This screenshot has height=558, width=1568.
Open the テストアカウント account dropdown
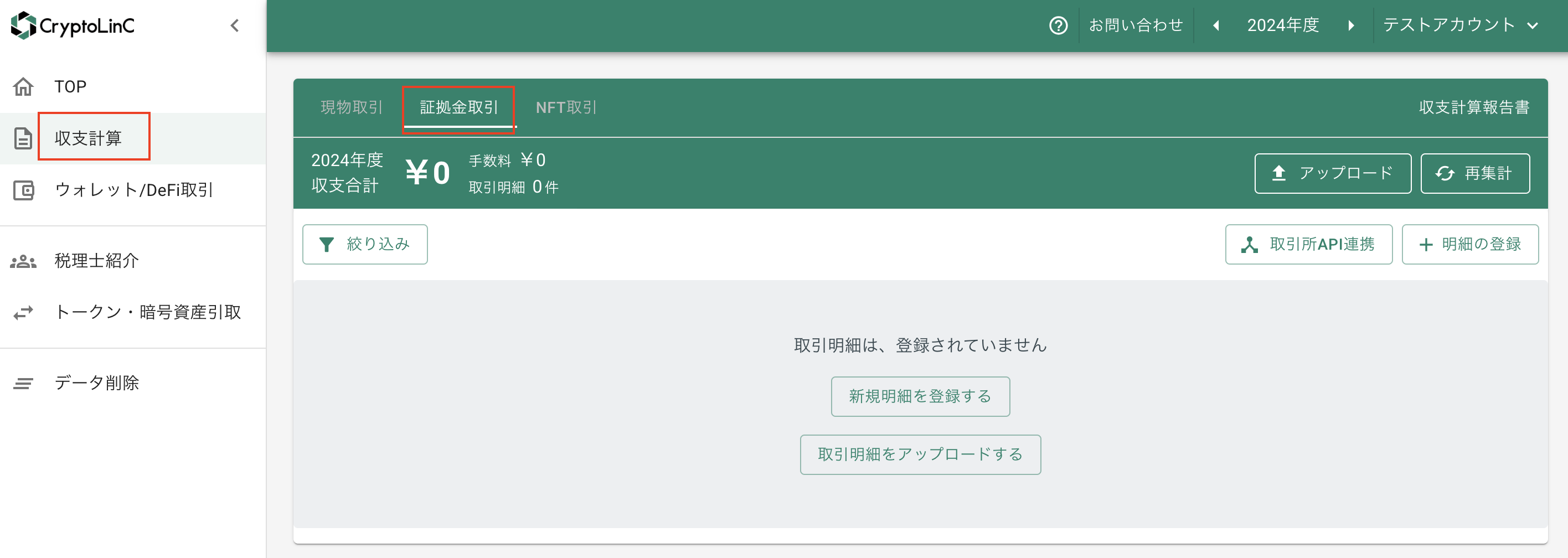coord(1461,25)
